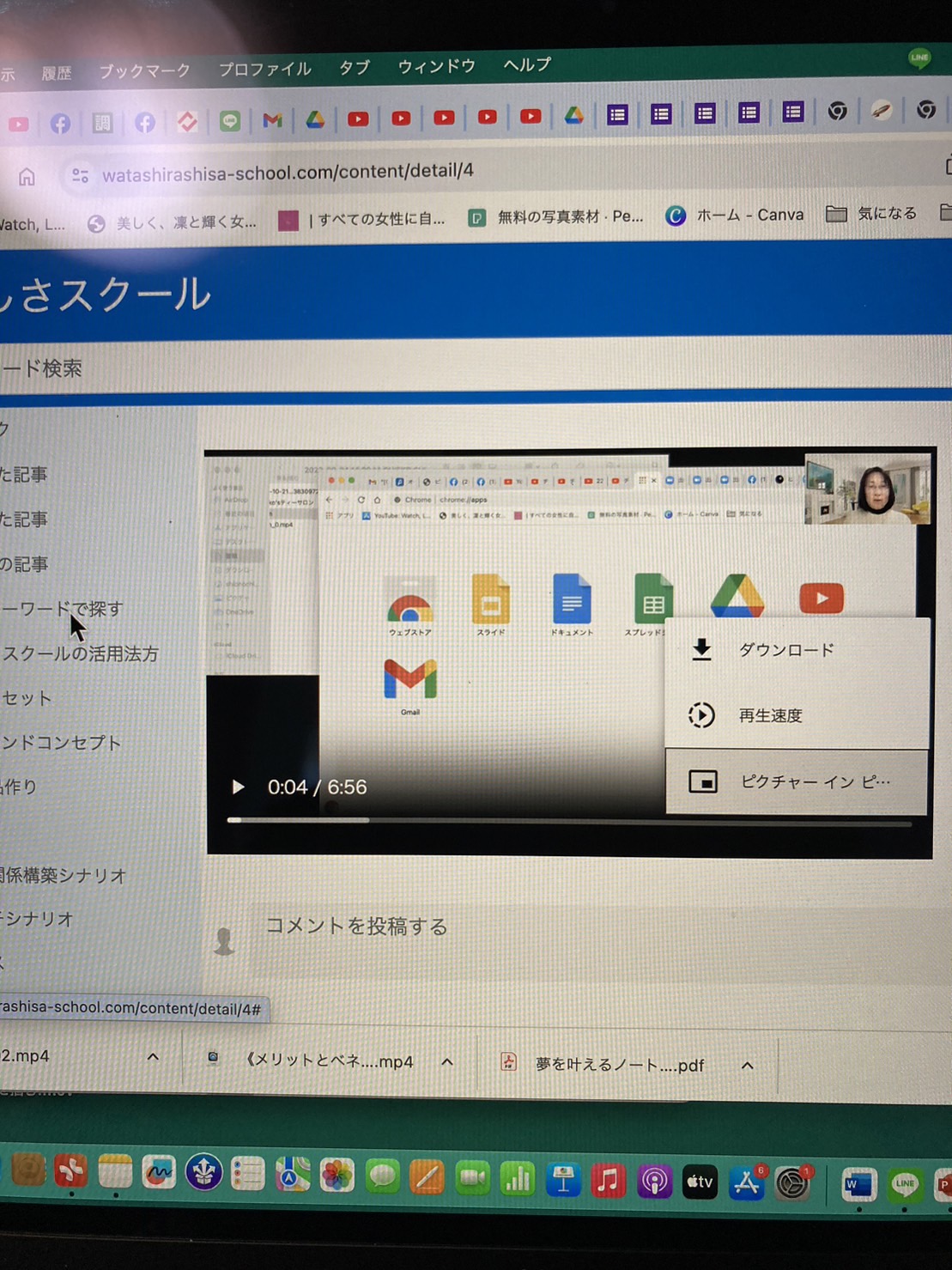
Task: Open Apple TV from the Dock
Action: (700, 1182)
